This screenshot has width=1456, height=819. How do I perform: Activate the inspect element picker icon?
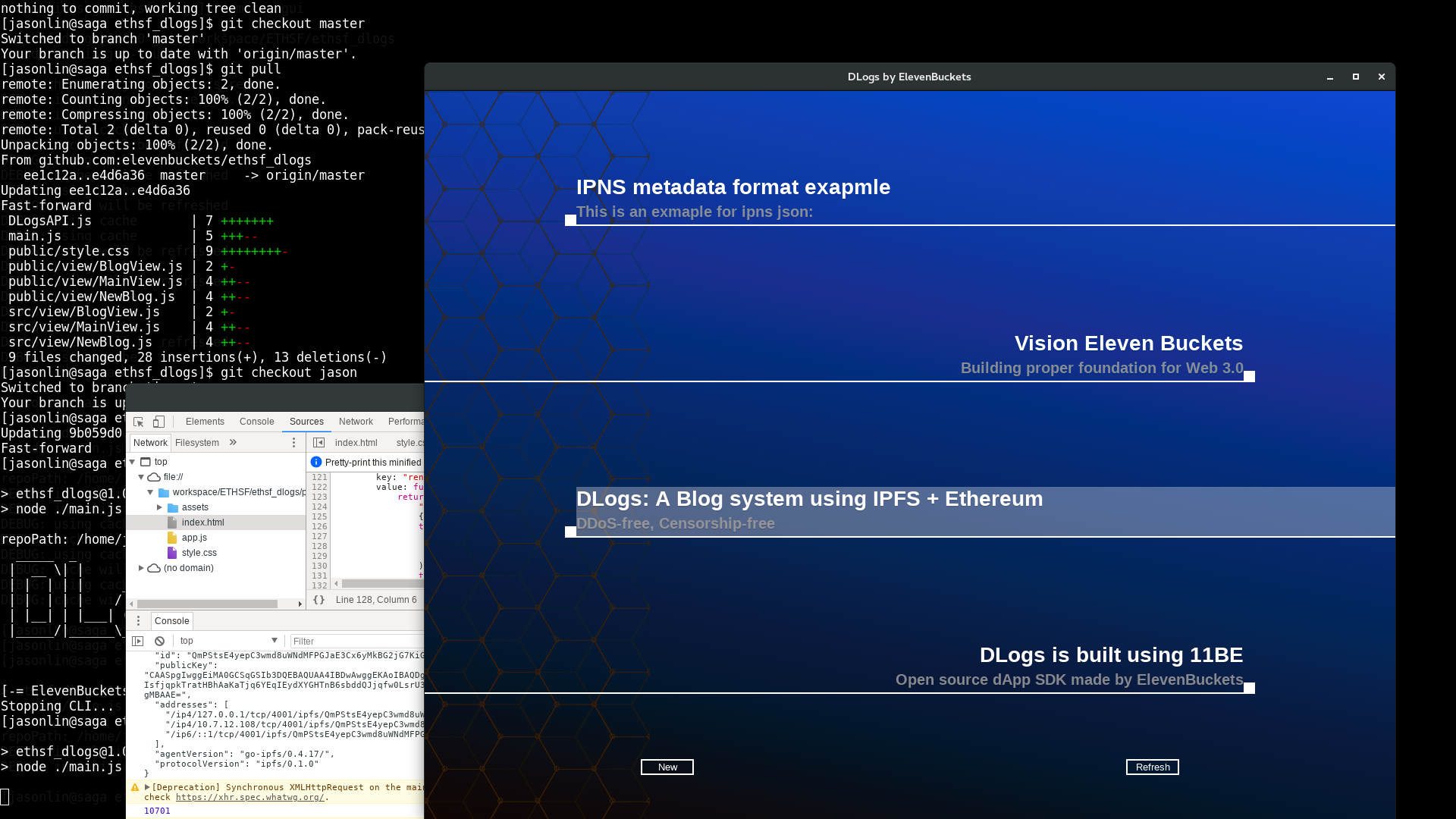[138, 422]
